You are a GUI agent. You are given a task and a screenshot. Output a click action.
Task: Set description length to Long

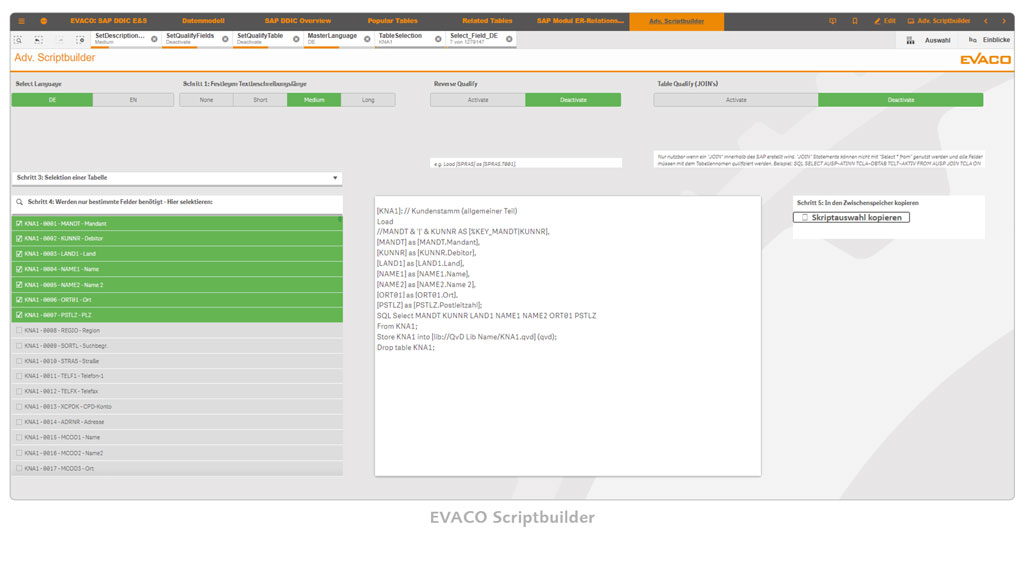pyautogui.click(x=368, y=100)
